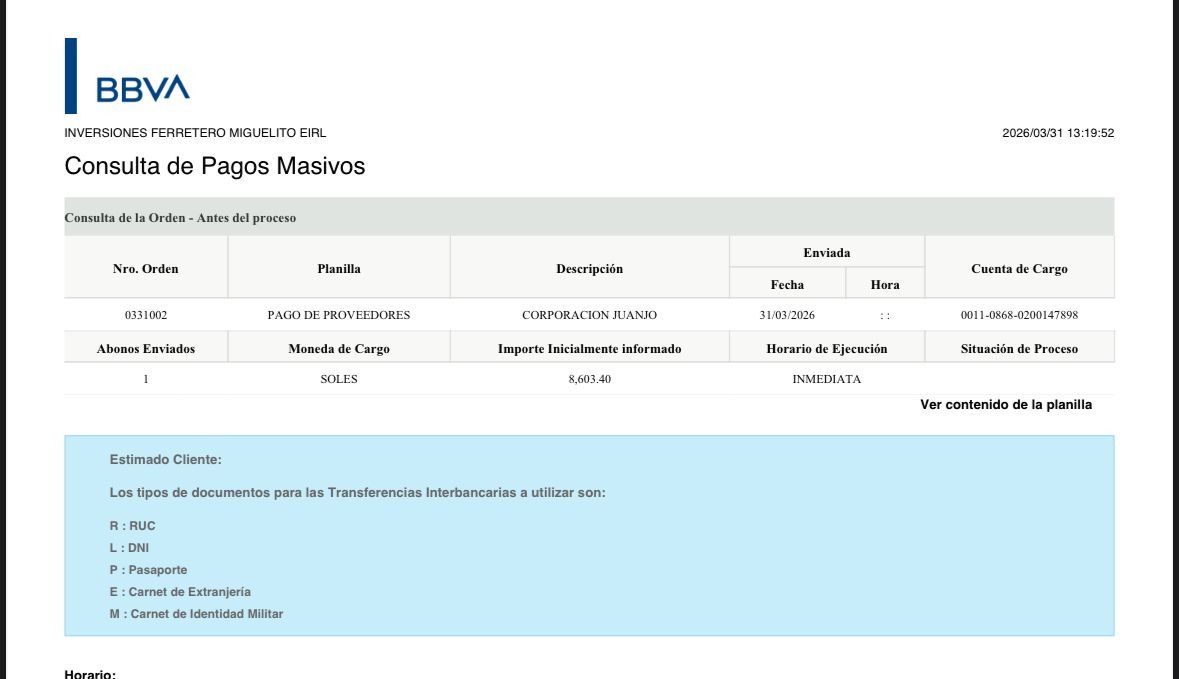Click the Moneda de Cargo header
The height and width of the screenshot is (679, 1179).
(339, 348)
